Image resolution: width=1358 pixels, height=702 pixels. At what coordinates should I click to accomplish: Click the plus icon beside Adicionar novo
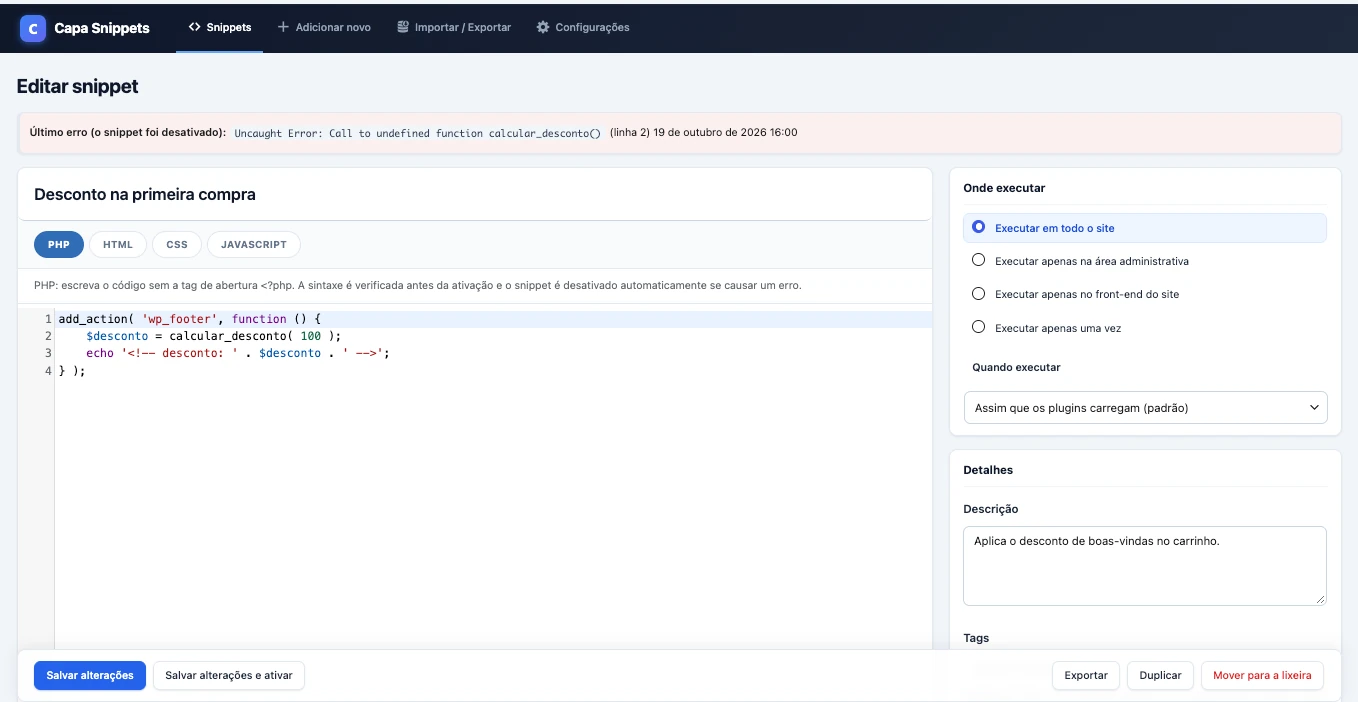point(283,27)
